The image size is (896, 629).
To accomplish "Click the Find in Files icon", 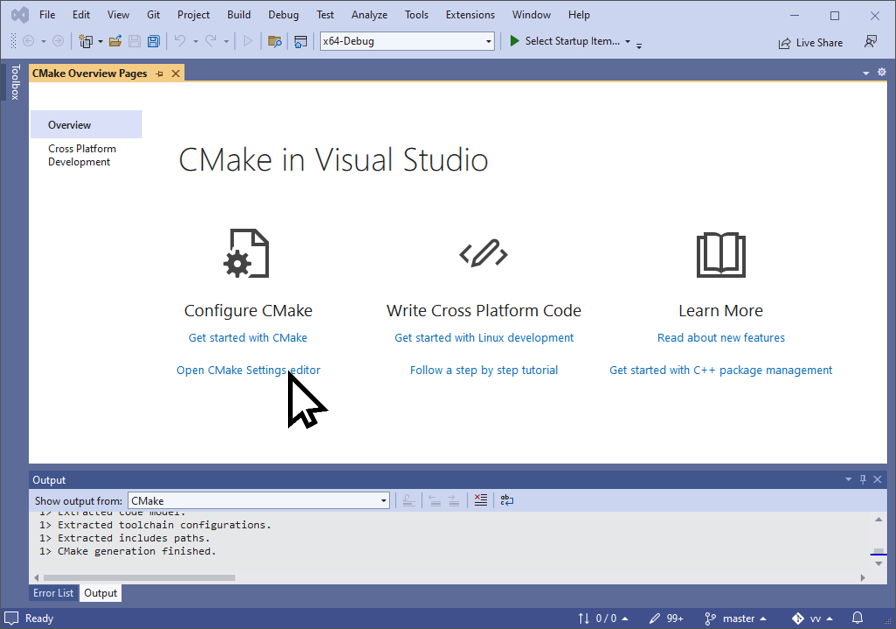I will 275,41.
